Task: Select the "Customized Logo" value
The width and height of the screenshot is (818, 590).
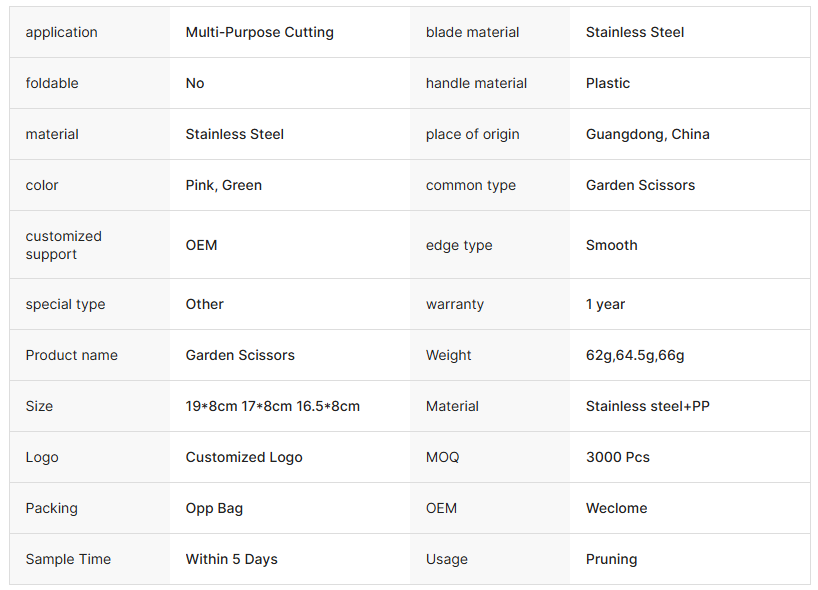Action: [244, 457]
